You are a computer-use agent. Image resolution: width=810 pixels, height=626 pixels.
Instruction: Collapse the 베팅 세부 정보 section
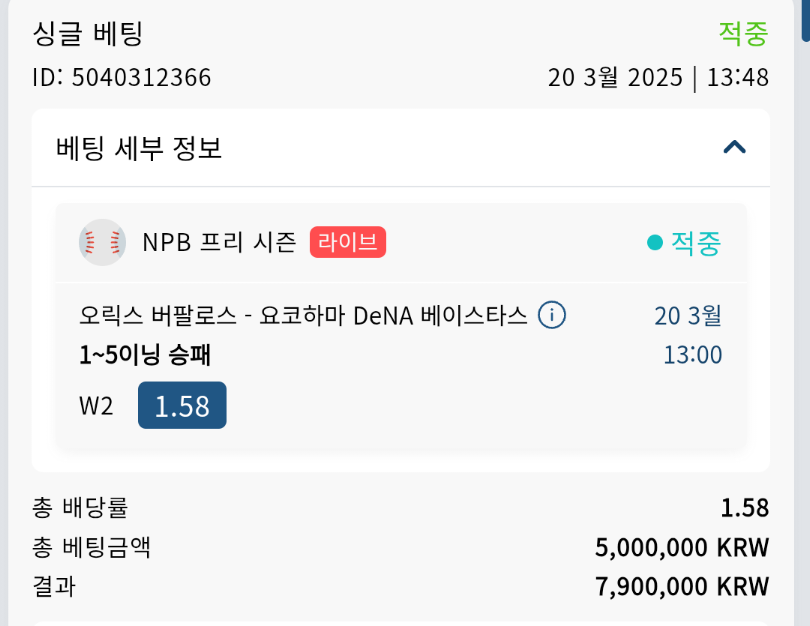coord(735,148)
